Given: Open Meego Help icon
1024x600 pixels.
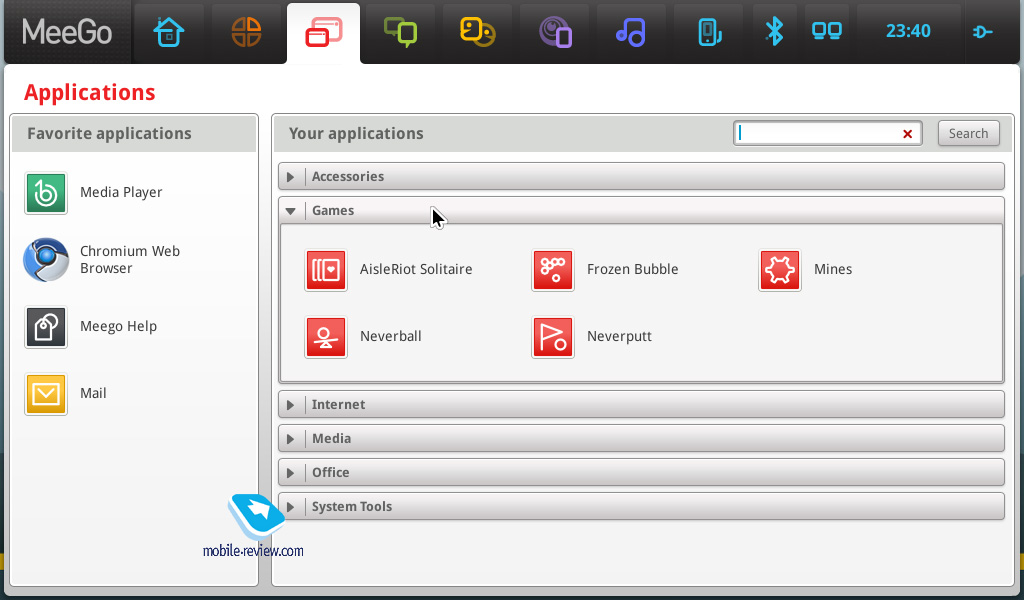Looking at the screenshot, I should point(46,326).
